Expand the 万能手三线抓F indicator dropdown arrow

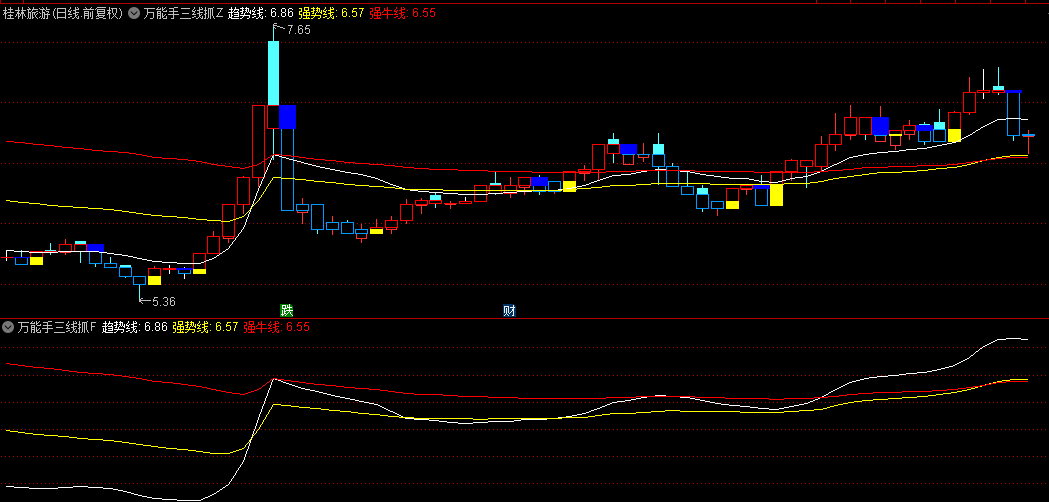pos(8,327)
